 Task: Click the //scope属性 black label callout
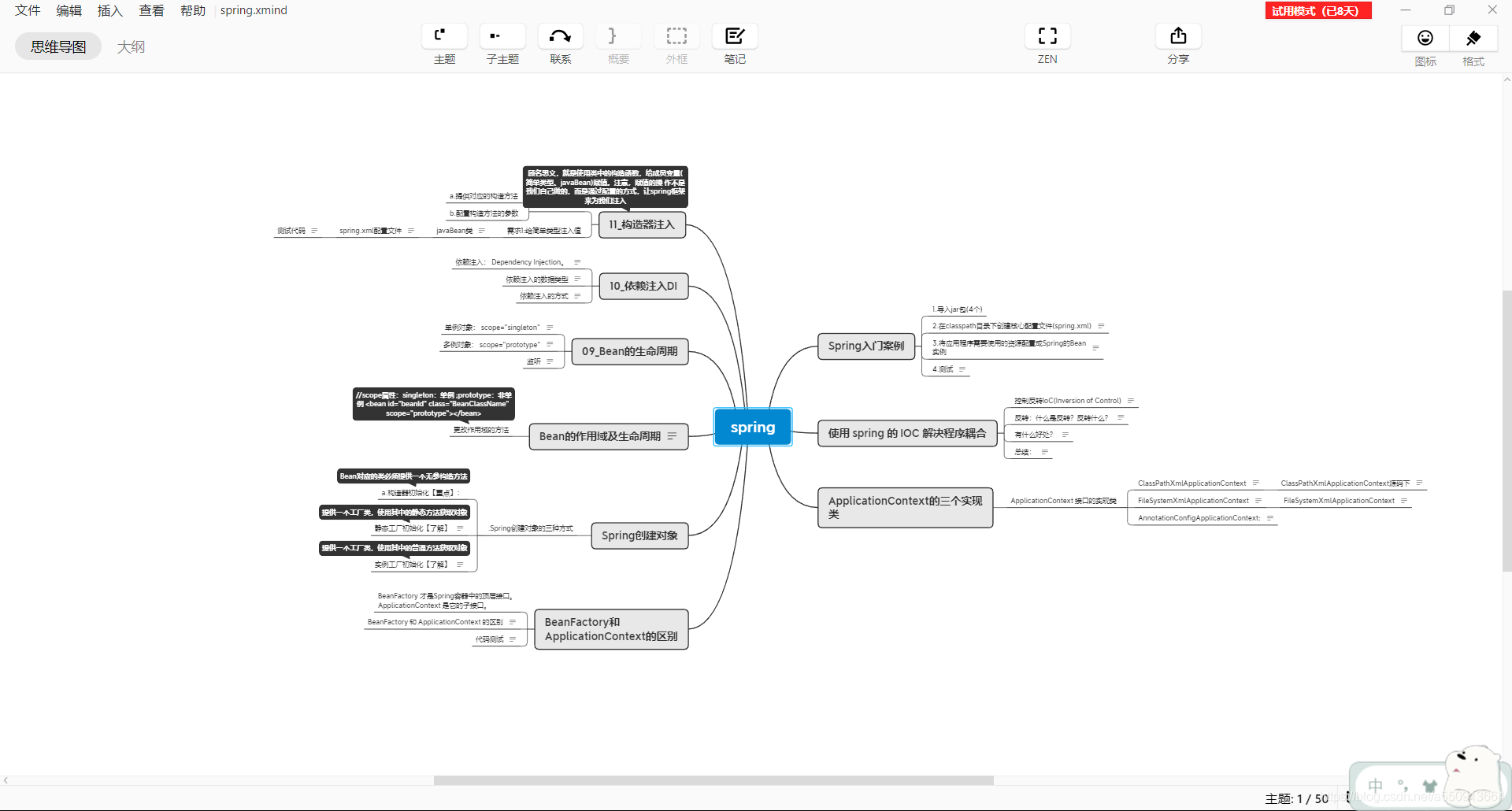(x=434, y=404)
